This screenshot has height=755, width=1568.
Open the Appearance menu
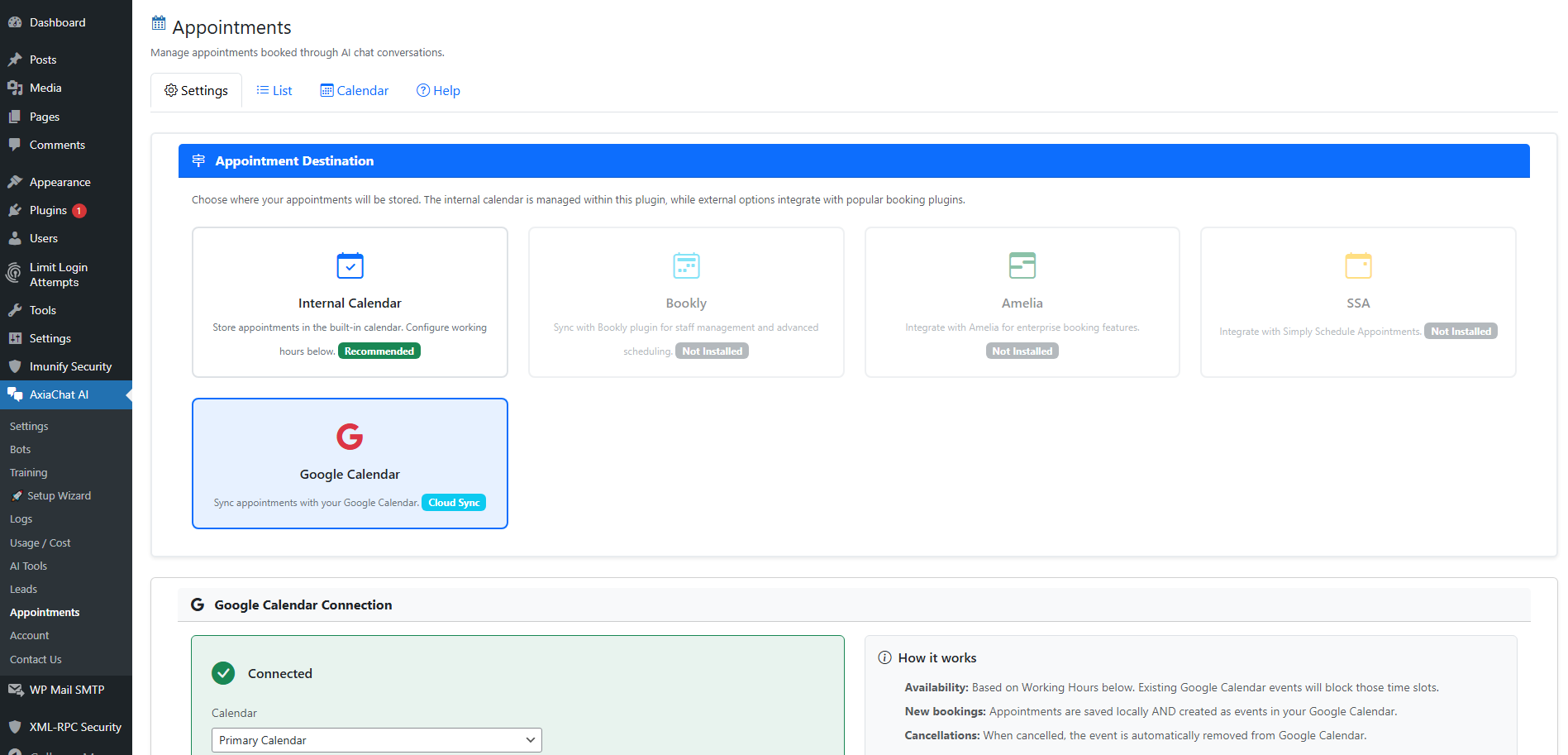[60, 181]
